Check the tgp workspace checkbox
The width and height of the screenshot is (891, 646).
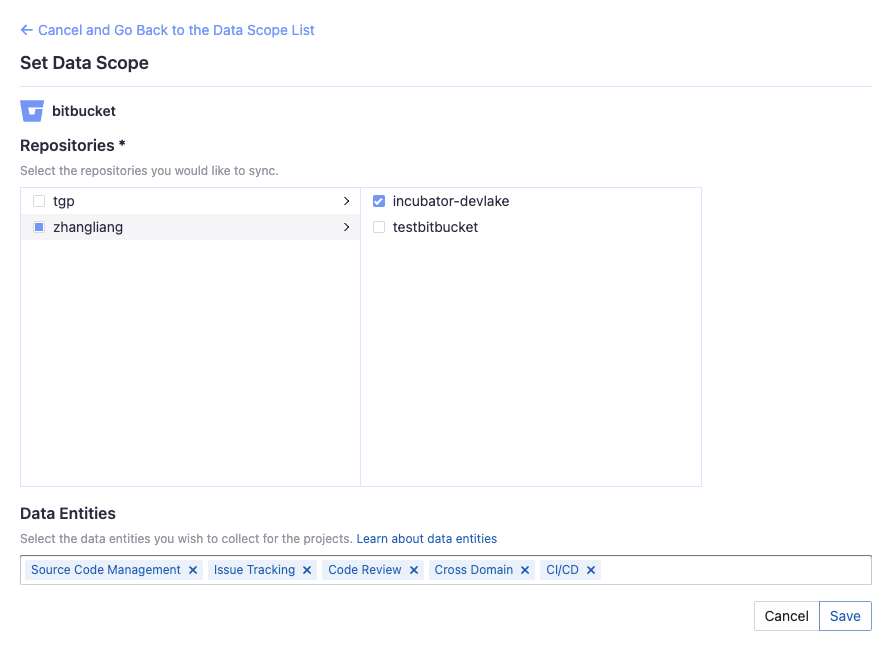click(x=39, y=201)
